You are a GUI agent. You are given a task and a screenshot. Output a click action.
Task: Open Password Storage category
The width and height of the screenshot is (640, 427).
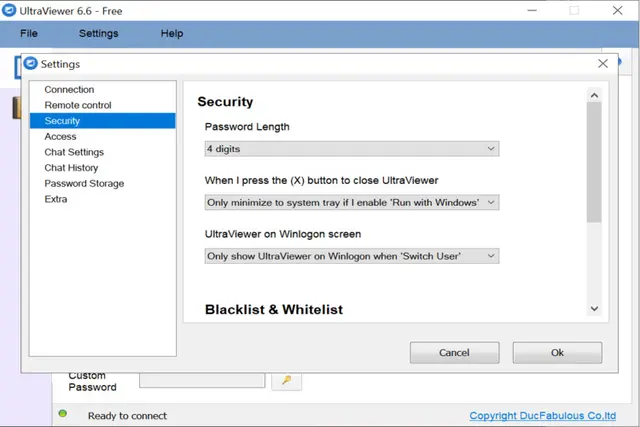(x=102, y=183)
